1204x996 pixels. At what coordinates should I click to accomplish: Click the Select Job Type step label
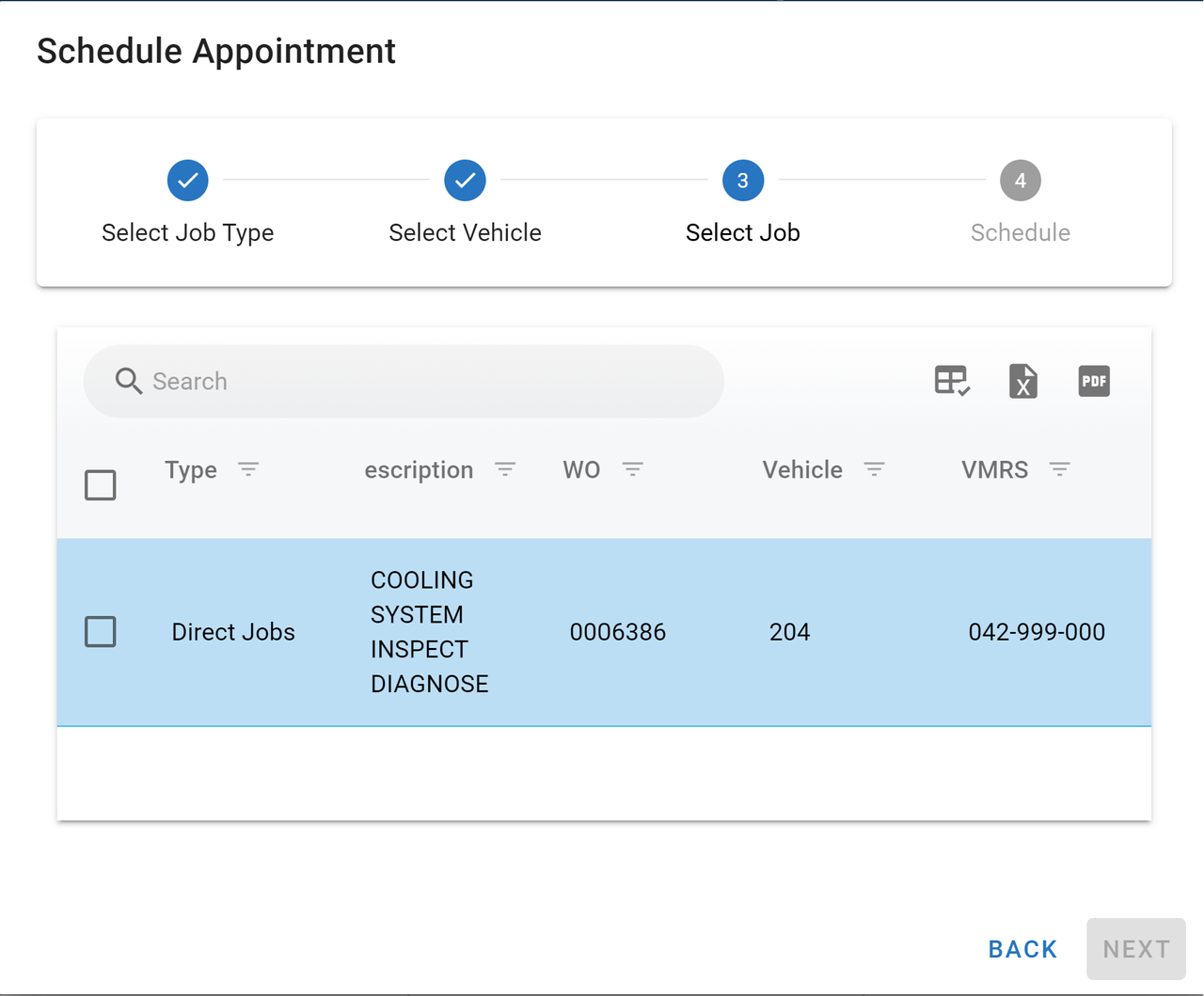click(188, 232)
